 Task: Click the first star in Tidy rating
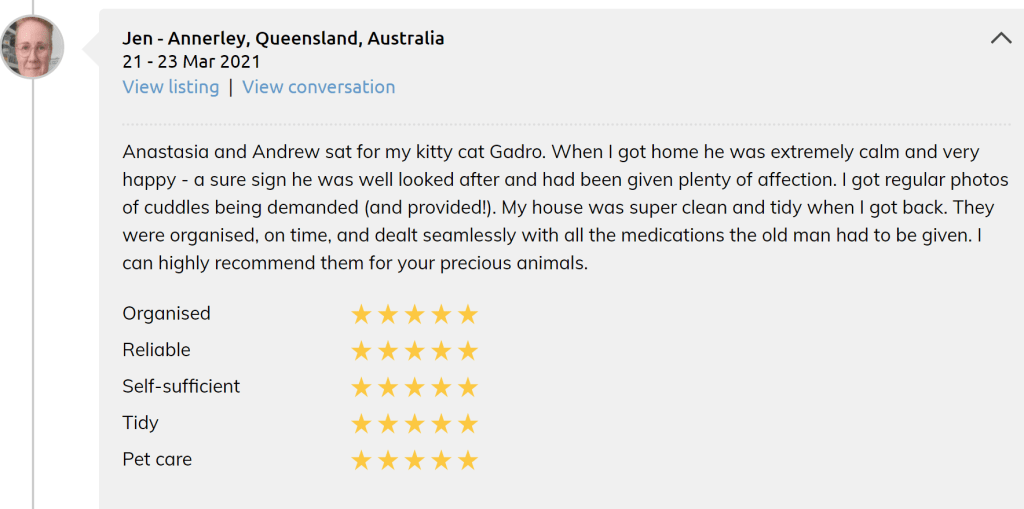(361, 424)
